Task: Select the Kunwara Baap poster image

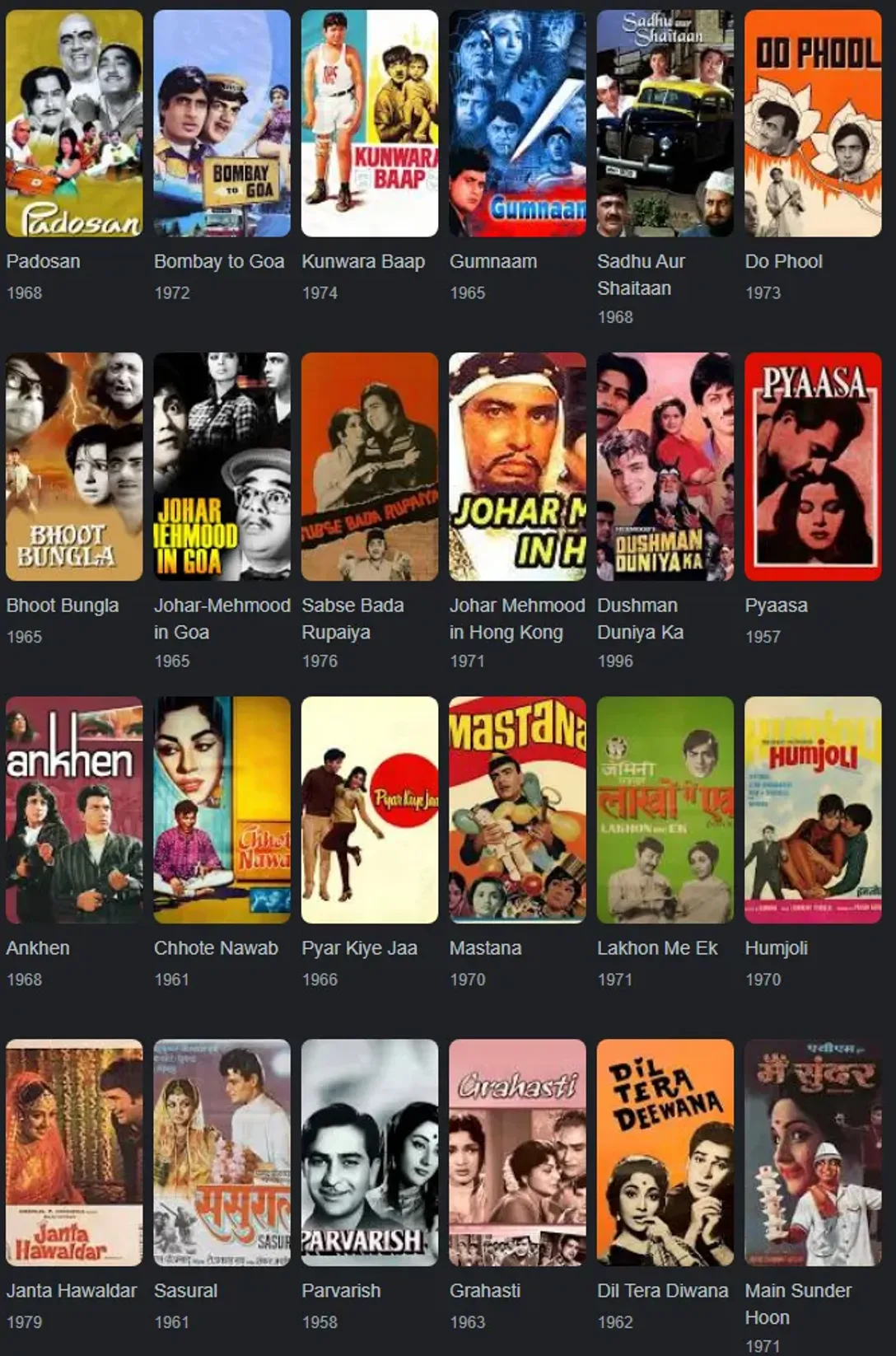Action: (x=370, y=124)
